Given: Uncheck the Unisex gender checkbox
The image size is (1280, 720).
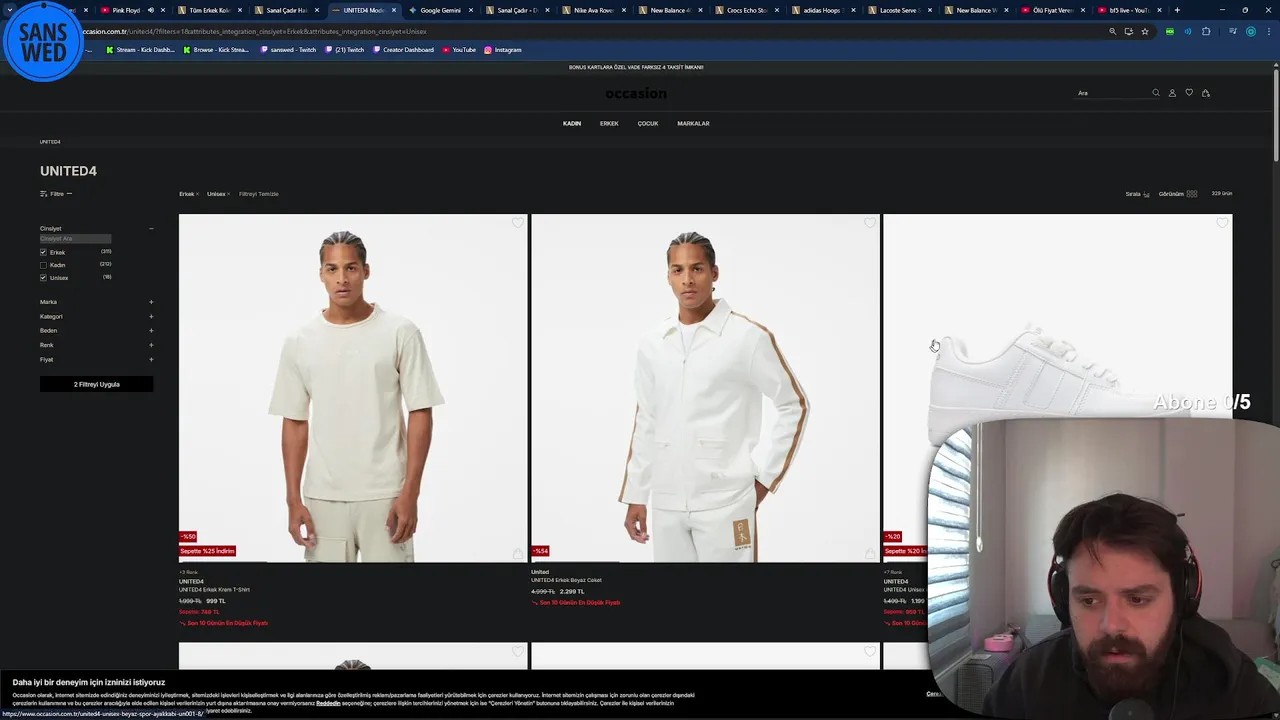Looking at the screenshot, I should (x=43, y=277).
